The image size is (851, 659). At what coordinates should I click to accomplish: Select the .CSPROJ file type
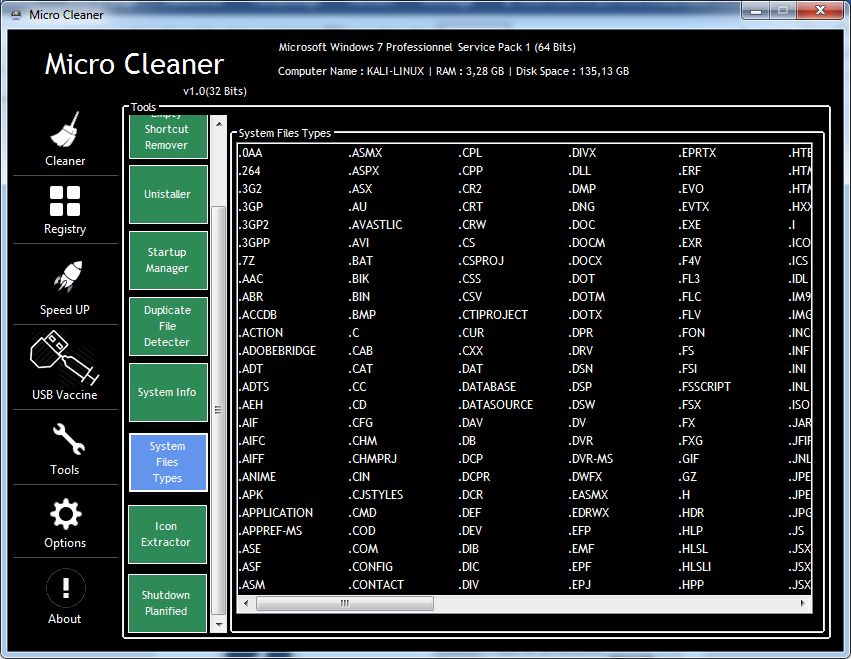(481, 261)
